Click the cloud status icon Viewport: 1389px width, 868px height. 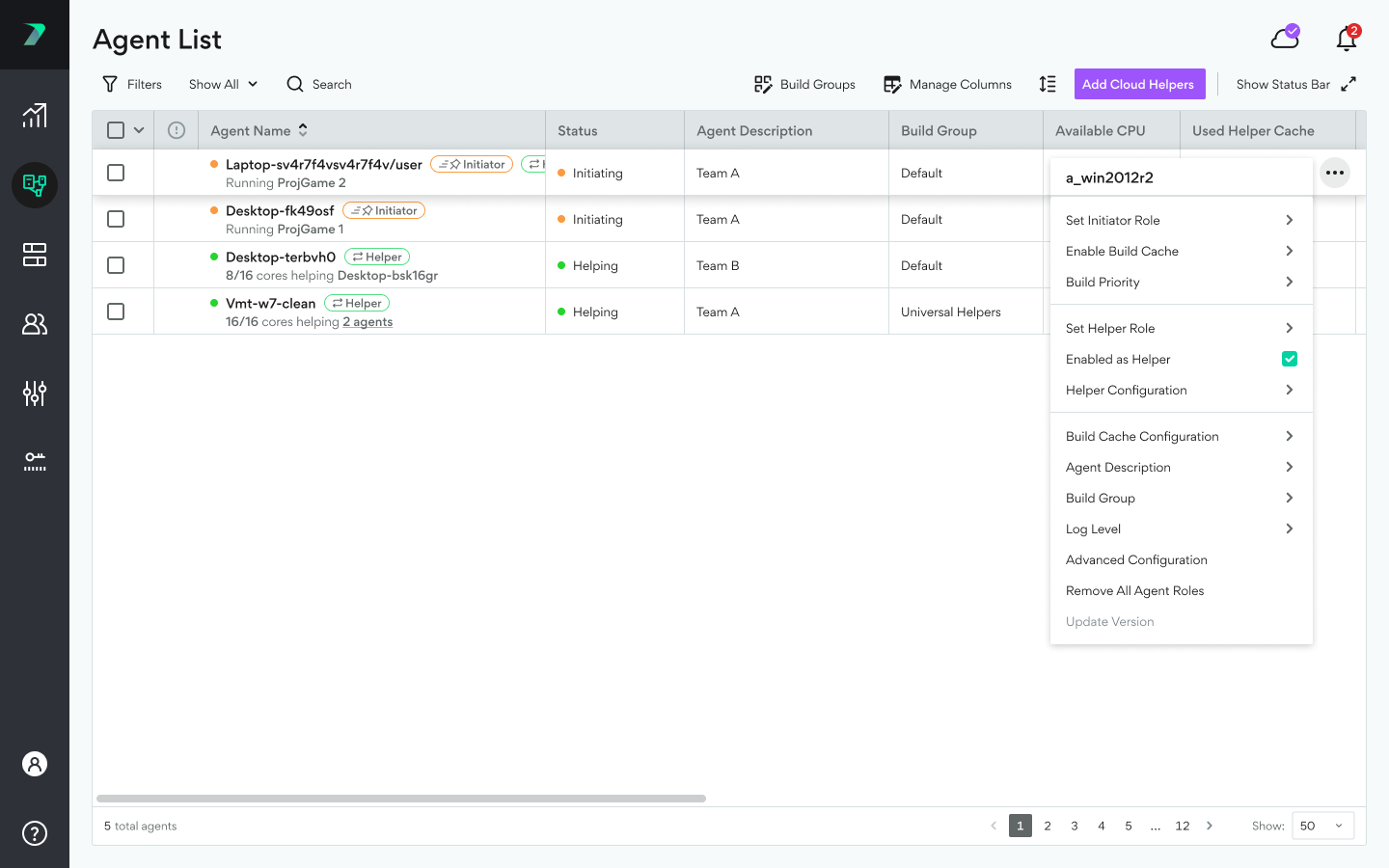[1285, 38]
